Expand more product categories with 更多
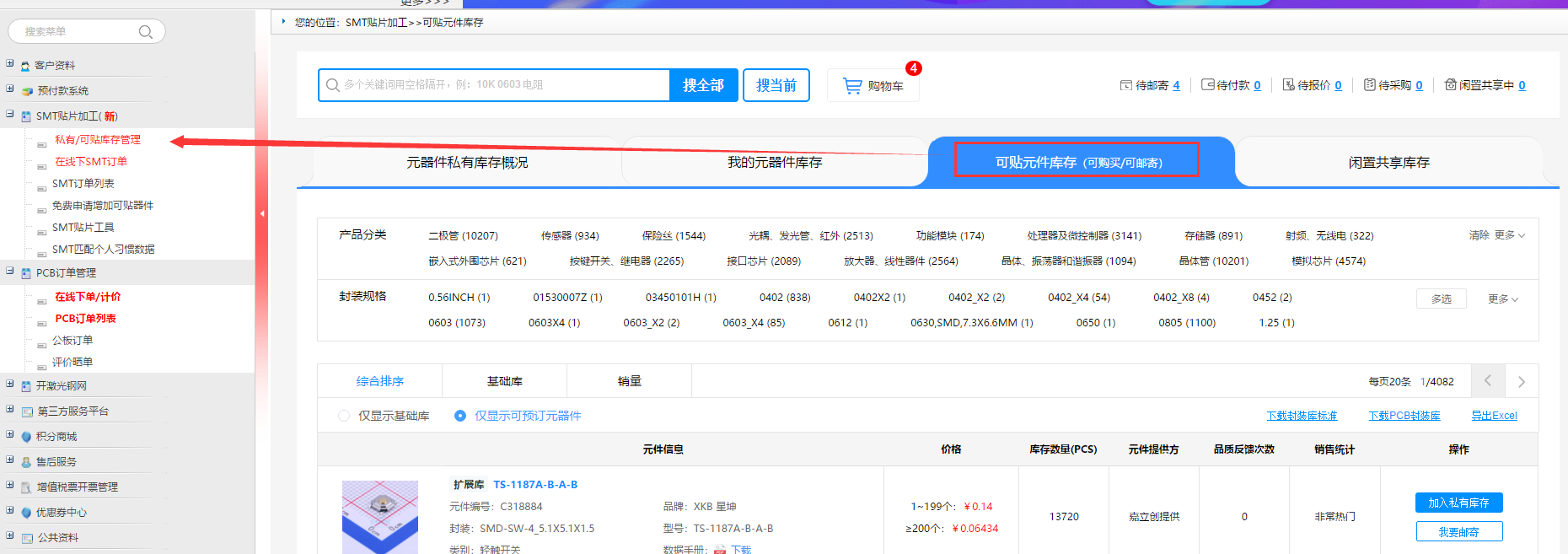 coord(1509,235)
